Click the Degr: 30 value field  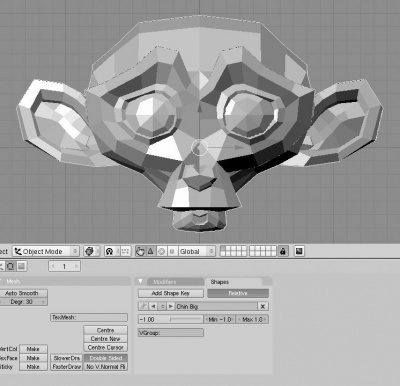tap(23, 302)
